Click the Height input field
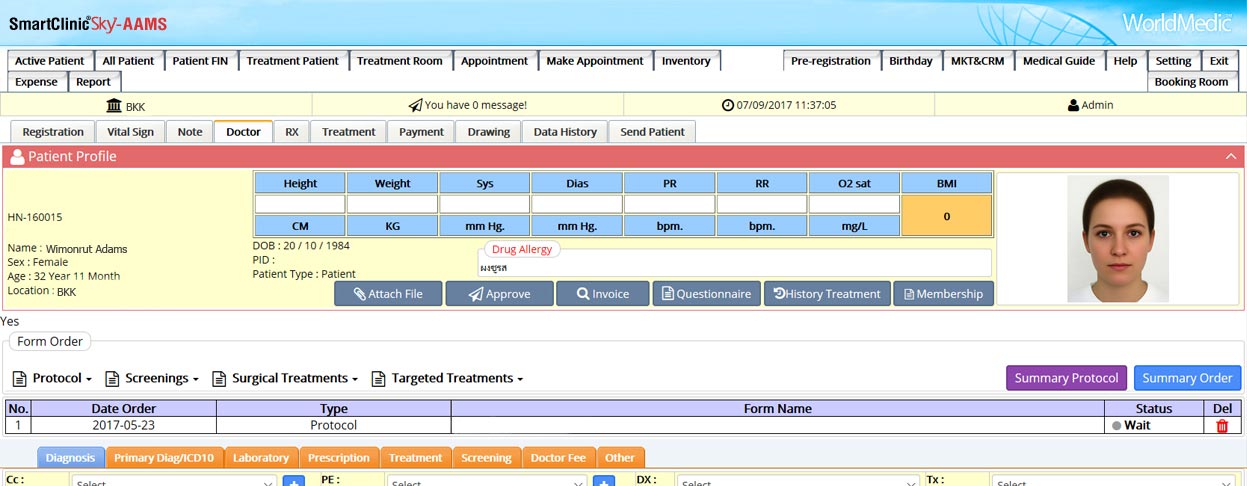The width and height of the screenshot is (1247, 486). [300, 204]
